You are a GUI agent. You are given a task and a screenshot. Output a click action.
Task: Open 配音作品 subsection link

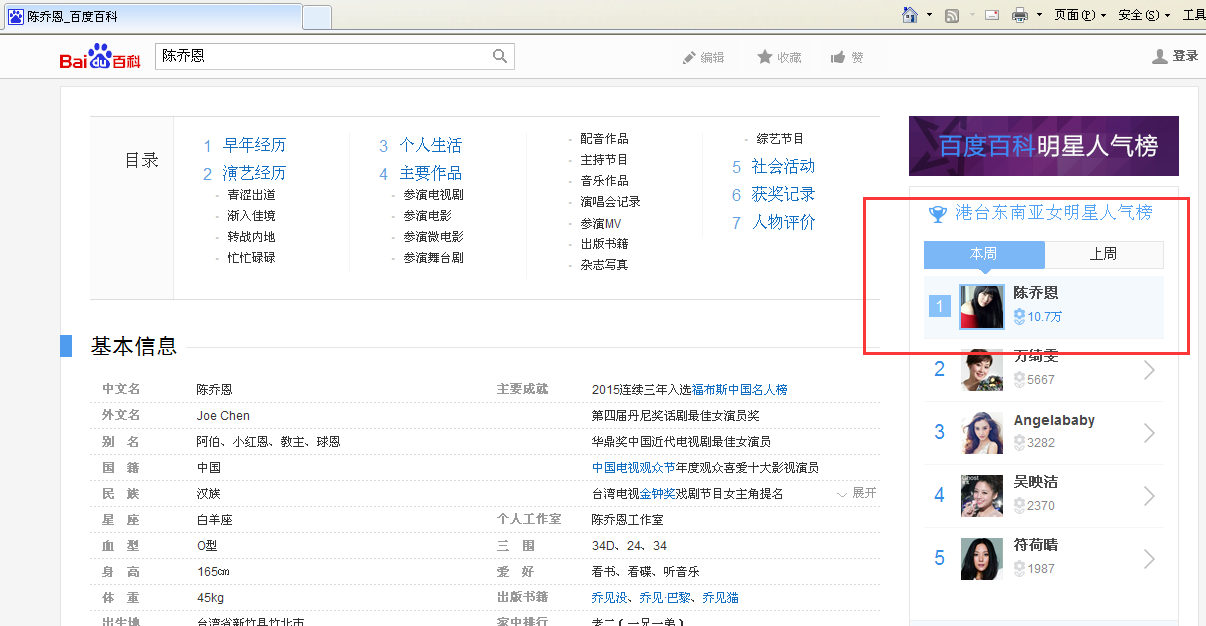(605, 139)
